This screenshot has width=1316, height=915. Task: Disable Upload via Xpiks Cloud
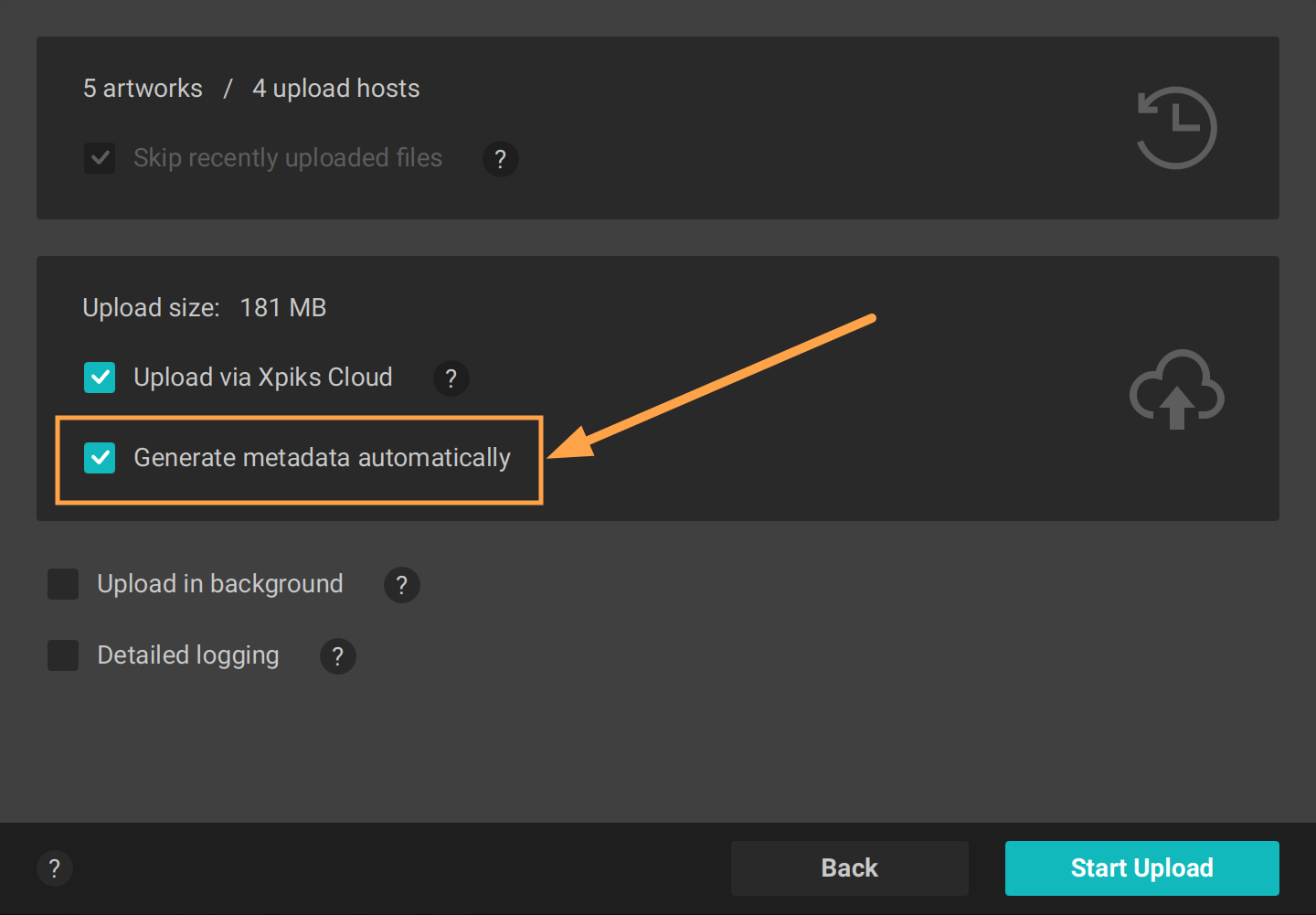pyautogui.click(x=100, y=378)
